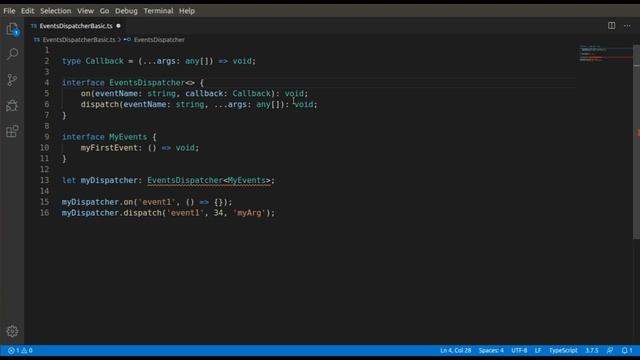Open the Edit menu
This screenshot has width=640, height=360.
pos(27,11)
